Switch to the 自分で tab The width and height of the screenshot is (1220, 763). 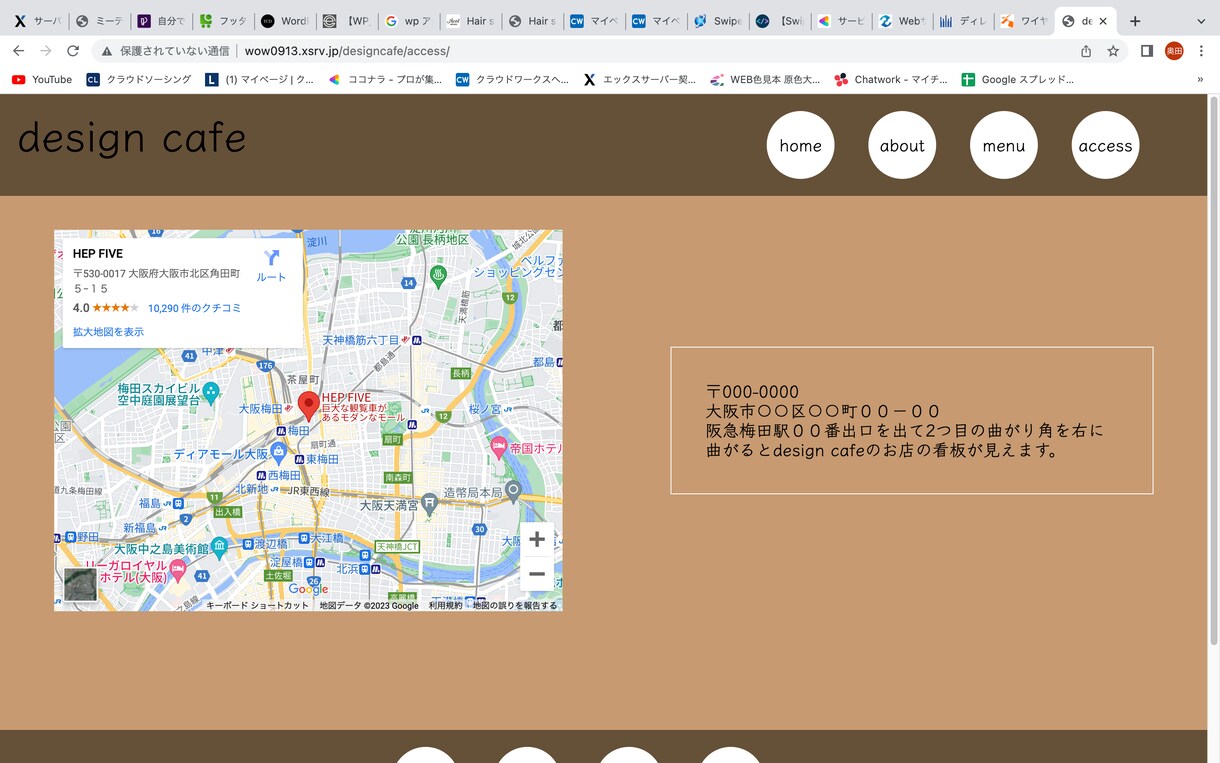(x=160, y=21)
